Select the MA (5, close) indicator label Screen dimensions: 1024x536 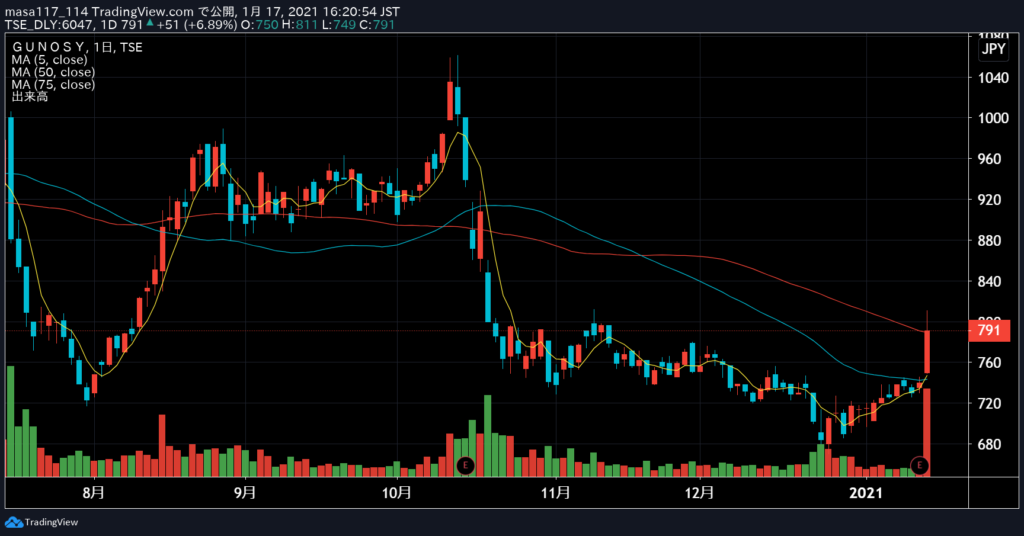(x=49, y=59)
